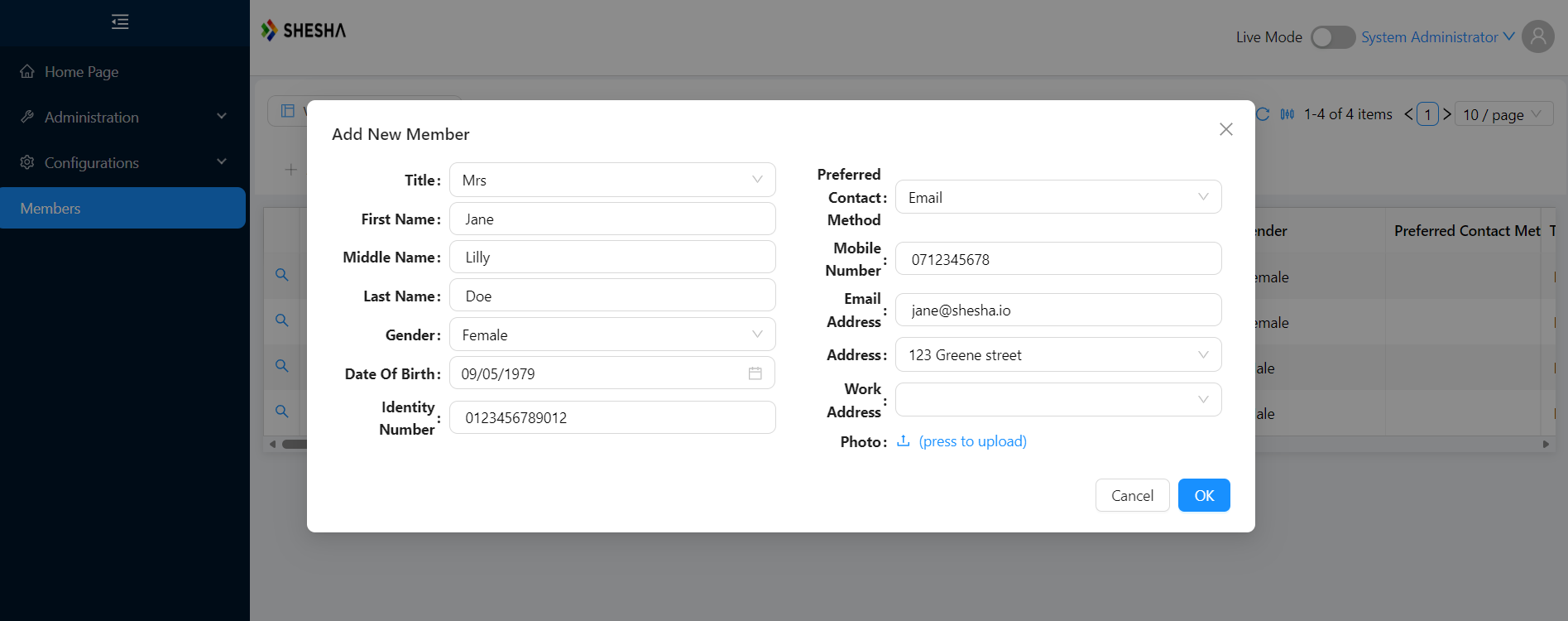
Task: Click into the Identity Number field
Action: coord(612,417)
